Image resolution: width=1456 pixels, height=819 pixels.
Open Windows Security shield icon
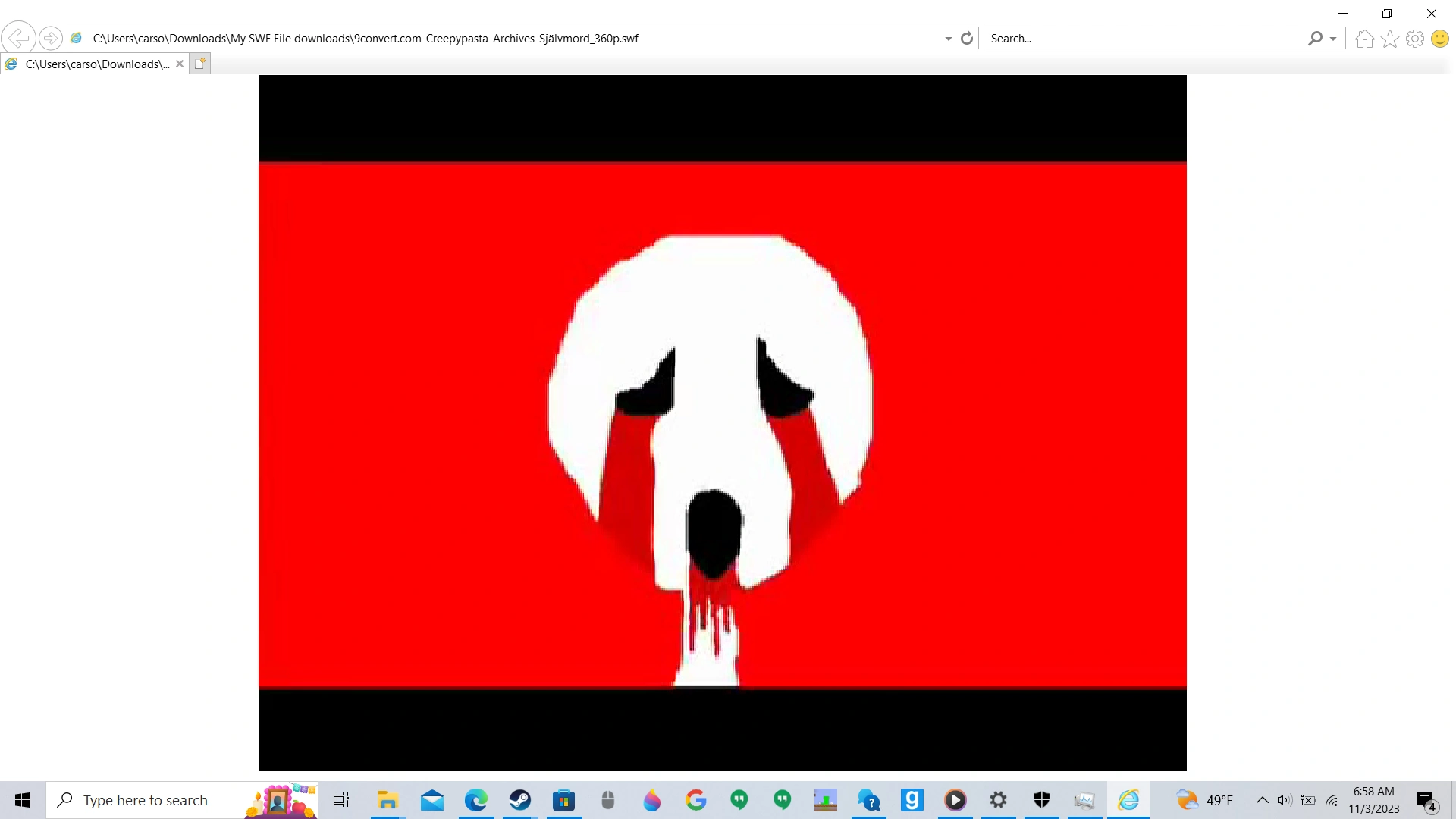pos(1041,800)
